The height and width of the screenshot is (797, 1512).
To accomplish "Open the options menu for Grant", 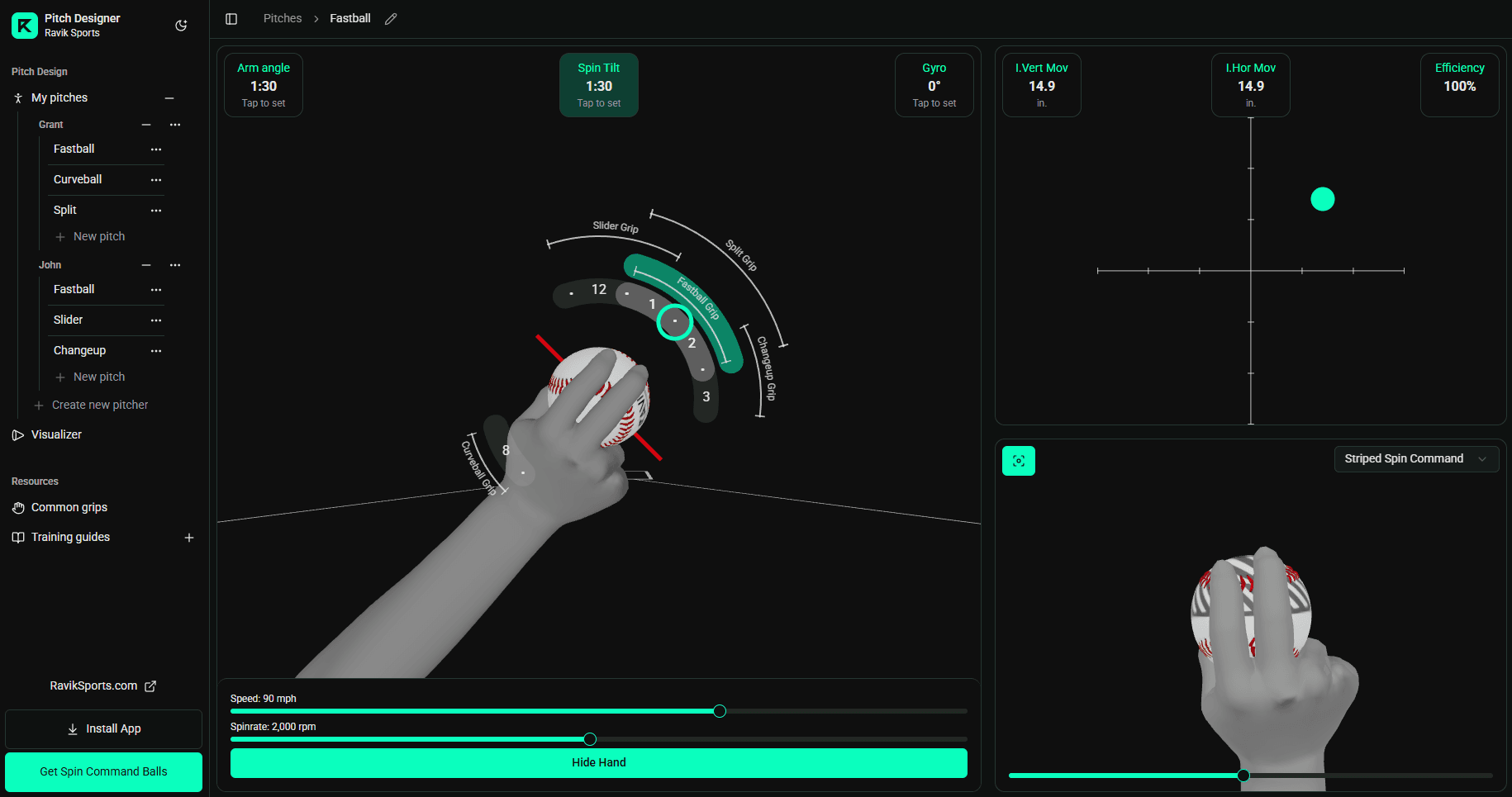I will 174,124.
